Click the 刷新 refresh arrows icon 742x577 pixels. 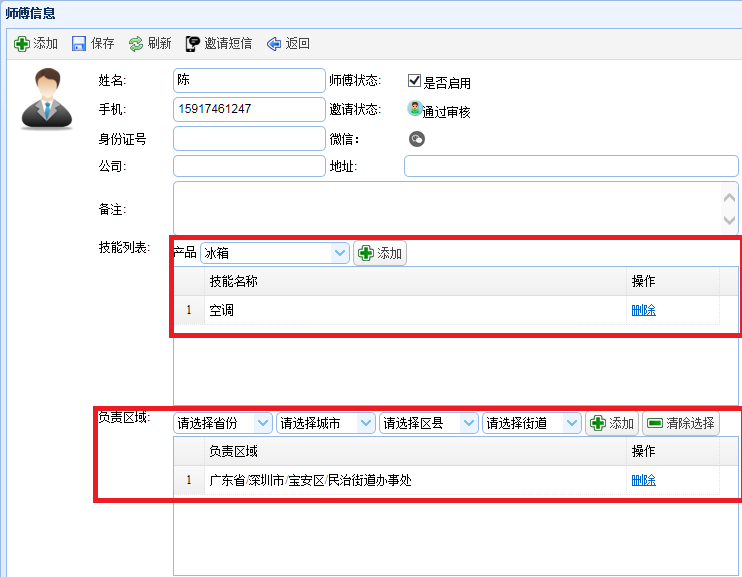click(x=136, y=44)
